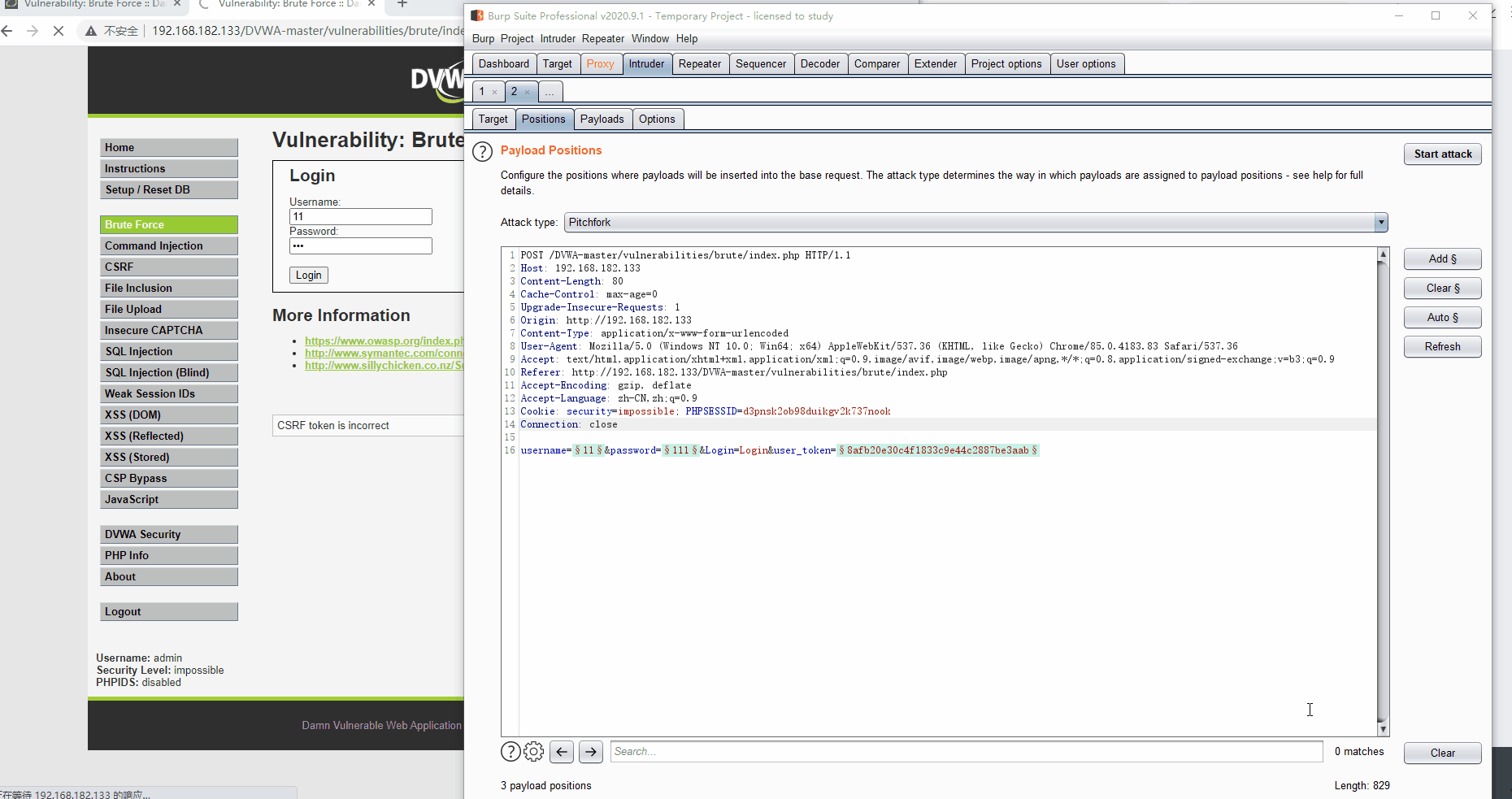Click the DVWA Username input field
This screenshot has width=1512, height=799.
click(x=361, y=217)
